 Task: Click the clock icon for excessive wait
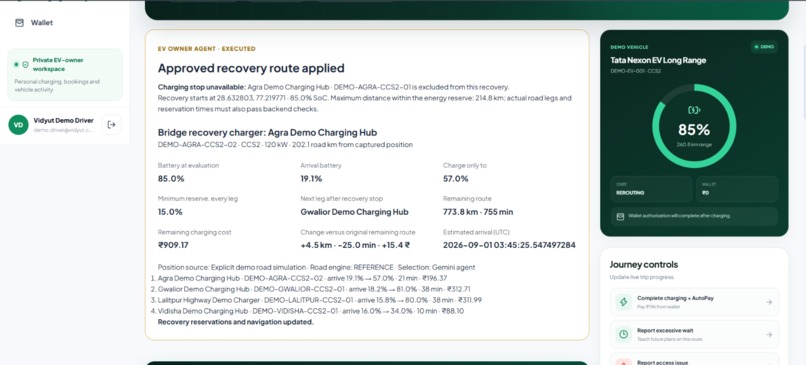click(624, 334)
